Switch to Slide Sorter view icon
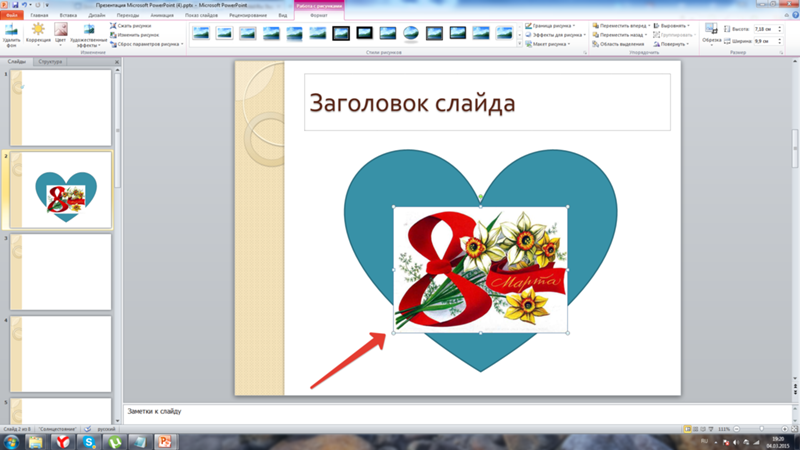The image size is (800, 450). 695,429
